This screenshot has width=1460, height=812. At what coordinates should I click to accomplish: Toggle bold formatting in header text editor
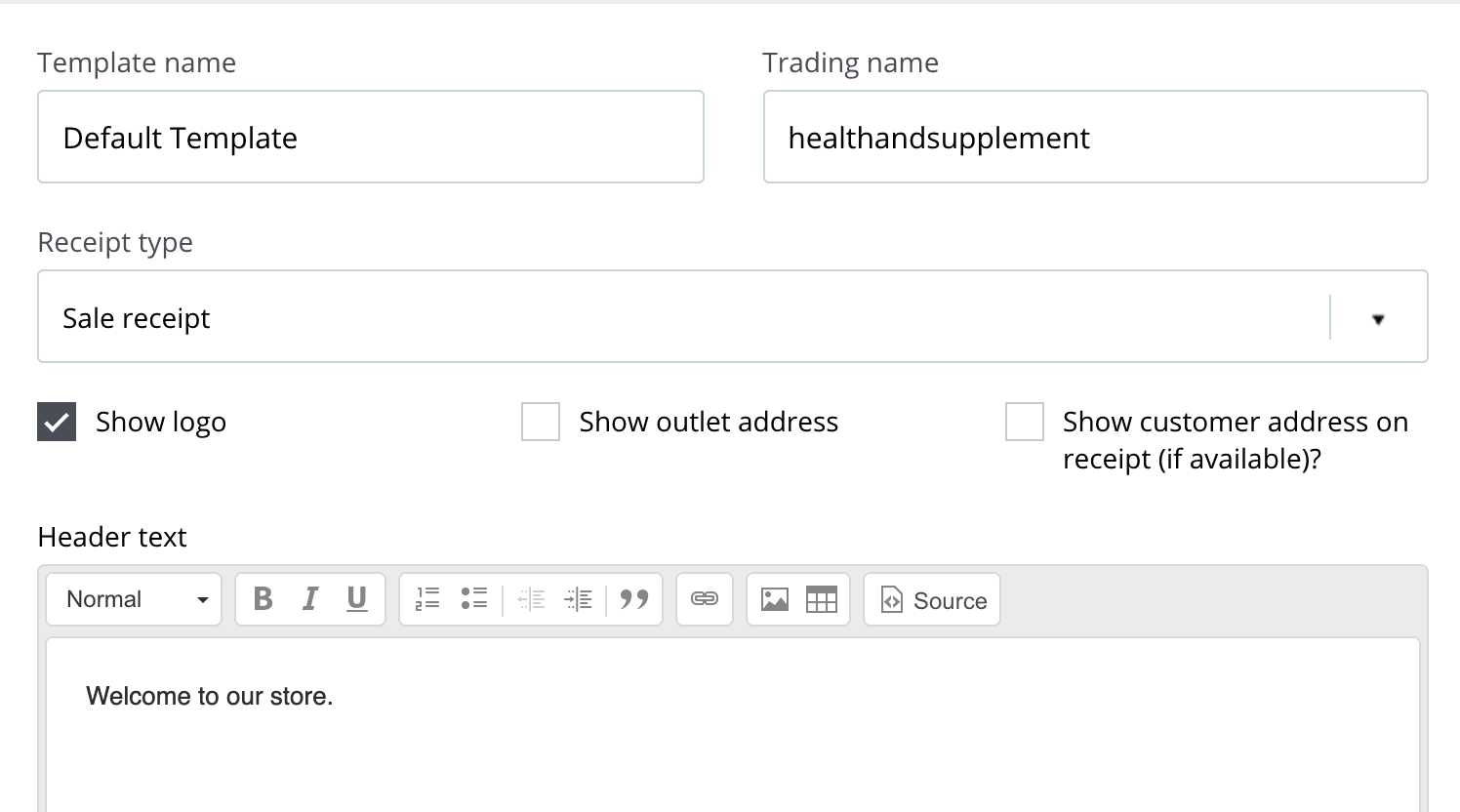[263, 599]
